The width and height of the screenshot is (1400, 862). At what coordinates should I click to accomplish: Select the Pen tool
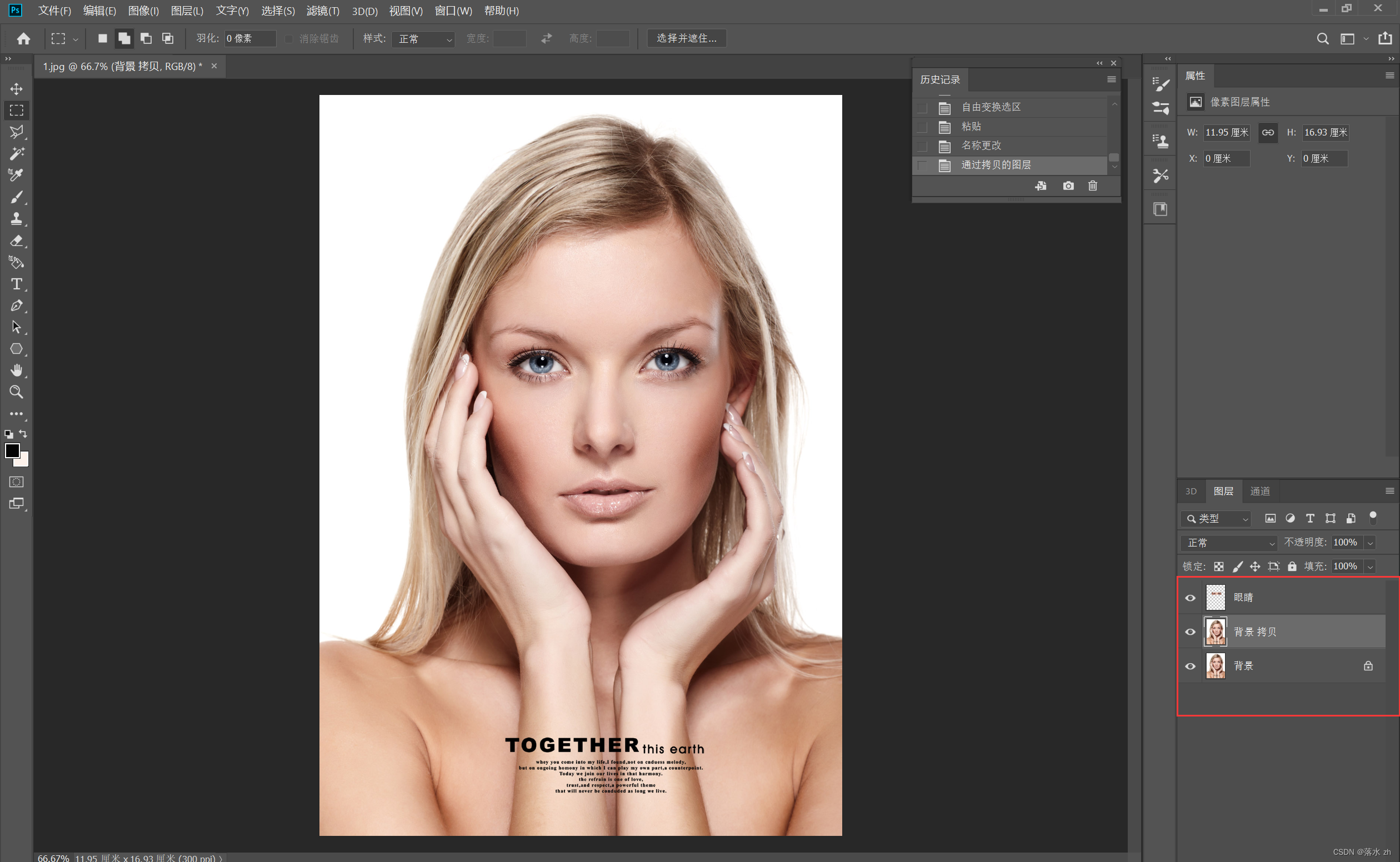[16, 305]
